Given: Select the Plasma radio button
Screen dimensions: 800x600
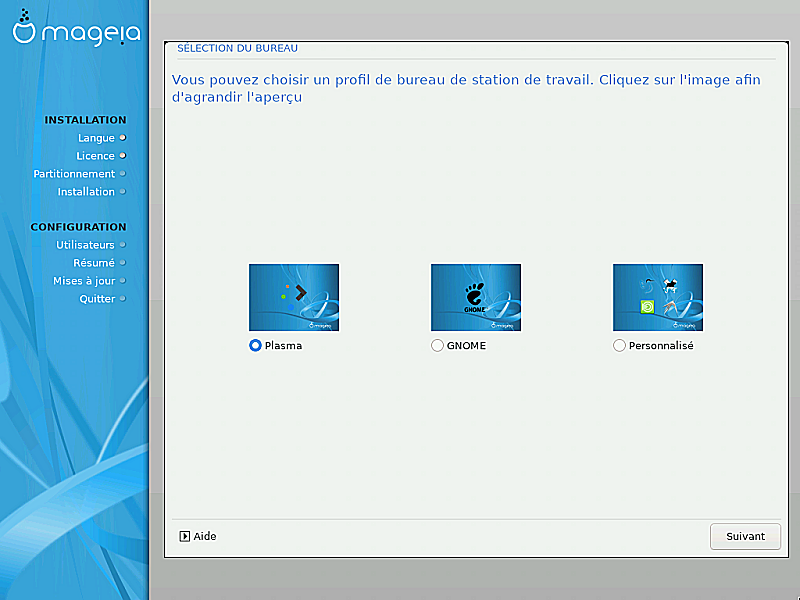Looking at the screenshot, I should coord(255,346).
